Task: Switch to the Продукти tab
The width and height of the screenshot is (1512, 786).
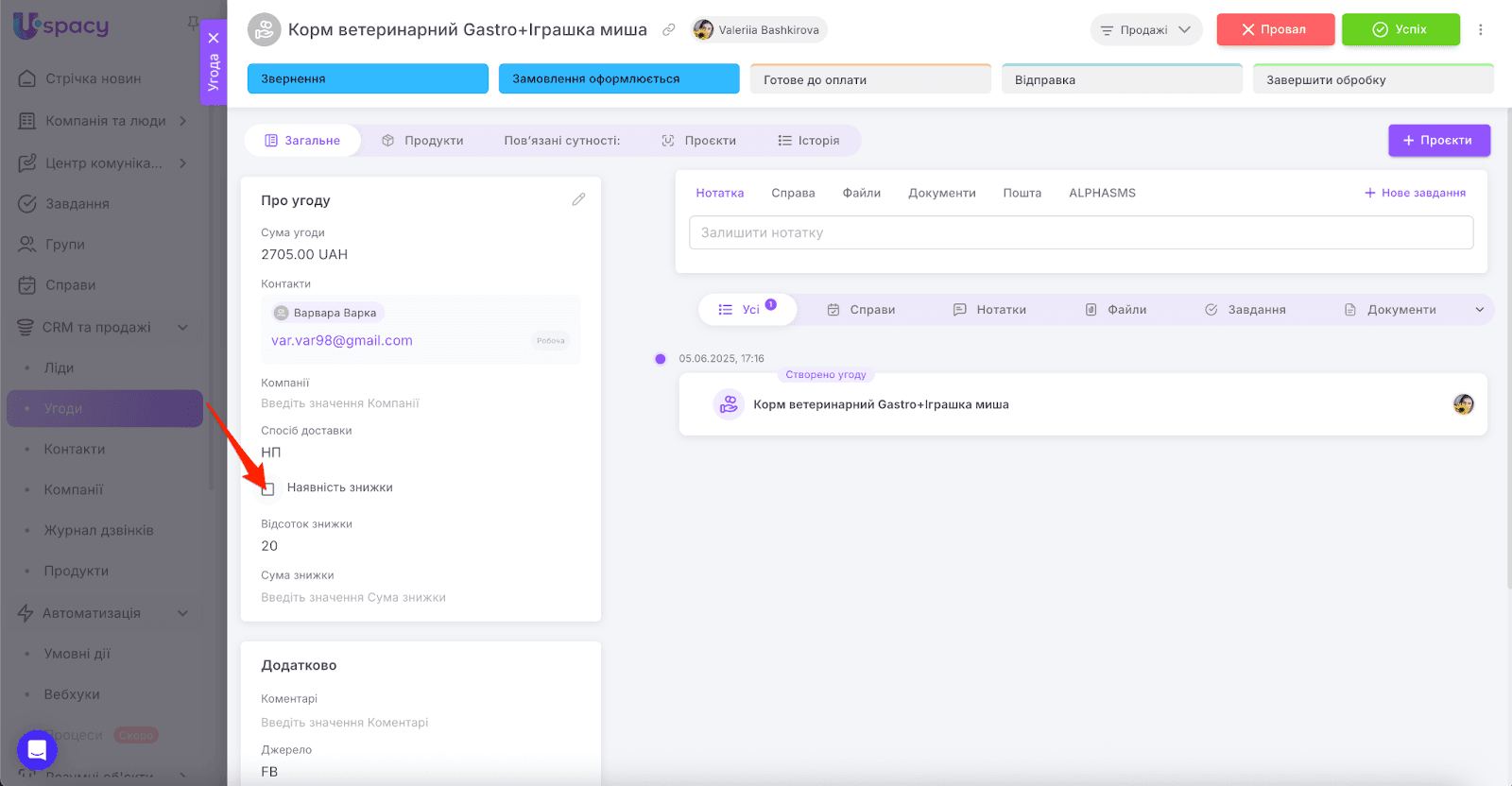Action: (422, 141)
